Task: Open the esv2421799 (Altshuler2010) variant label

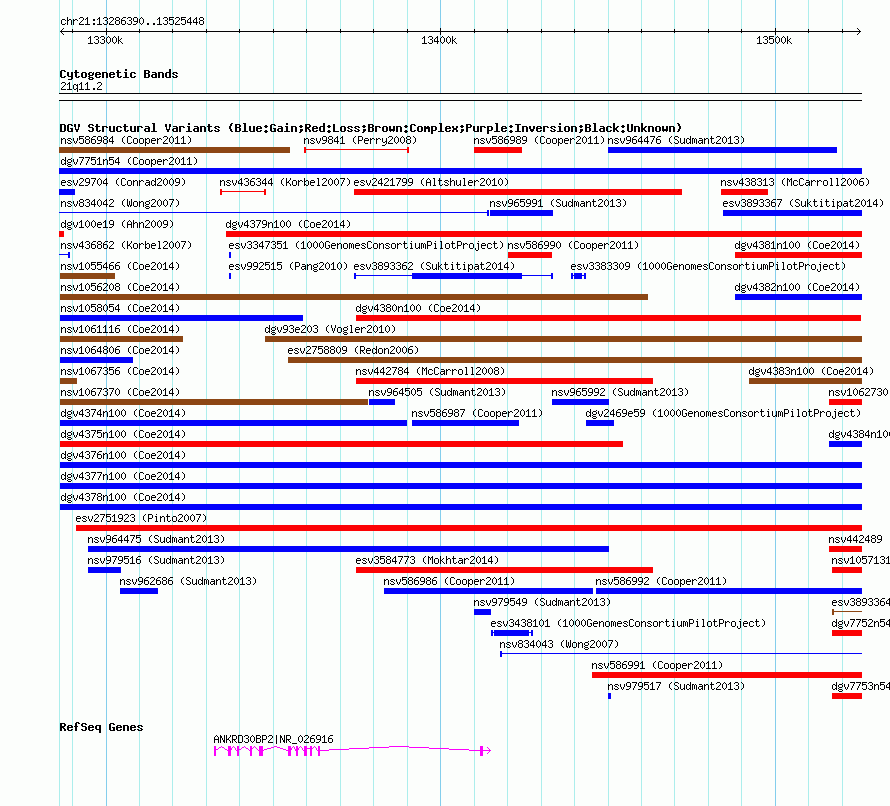Action: [x=431, y=182]
